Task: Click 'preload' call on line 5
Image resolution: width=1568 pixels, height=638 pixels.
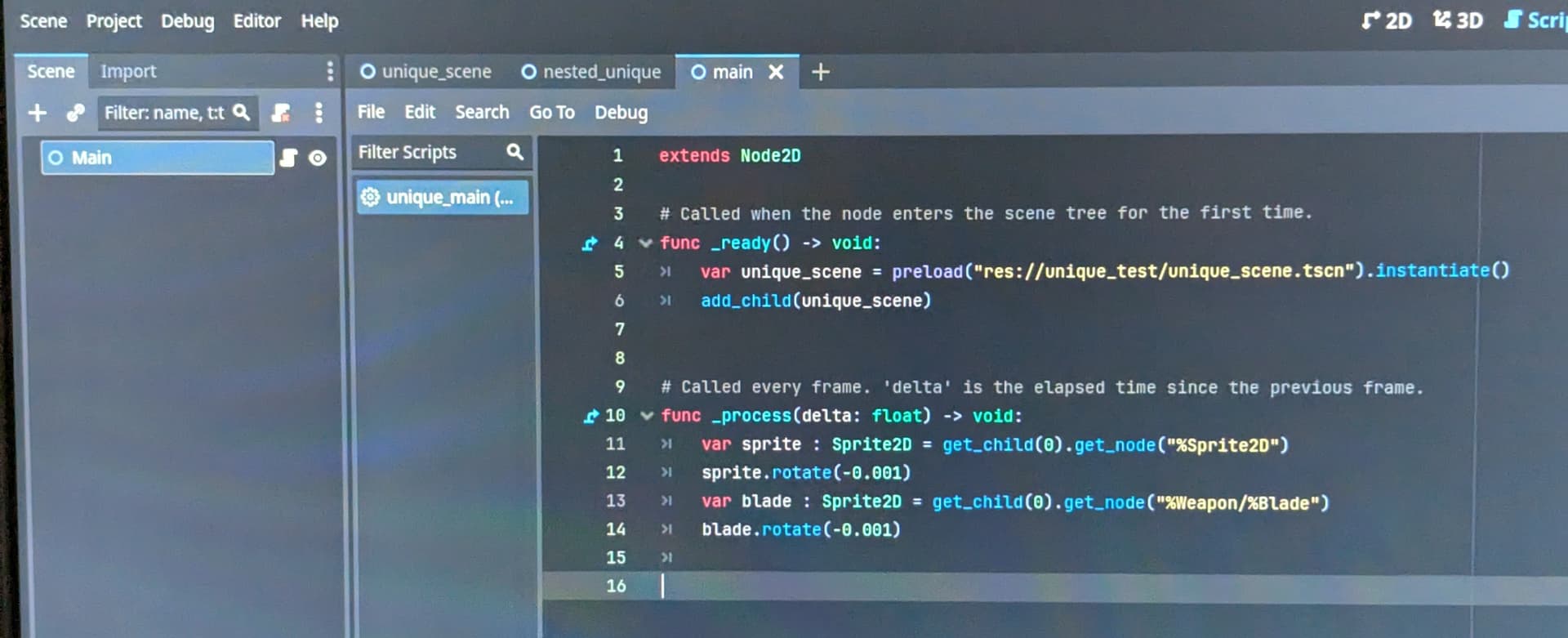Action: click(927, 271)
